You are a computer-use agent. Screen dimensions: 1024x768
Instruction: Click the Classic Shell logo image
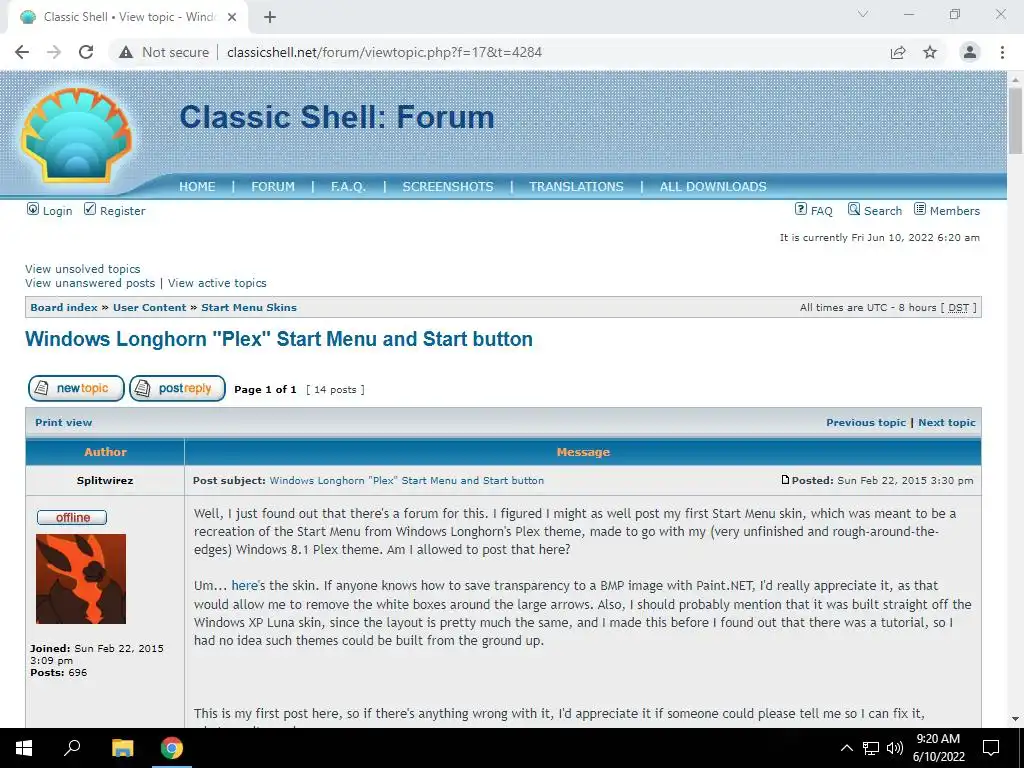[76, 135]
